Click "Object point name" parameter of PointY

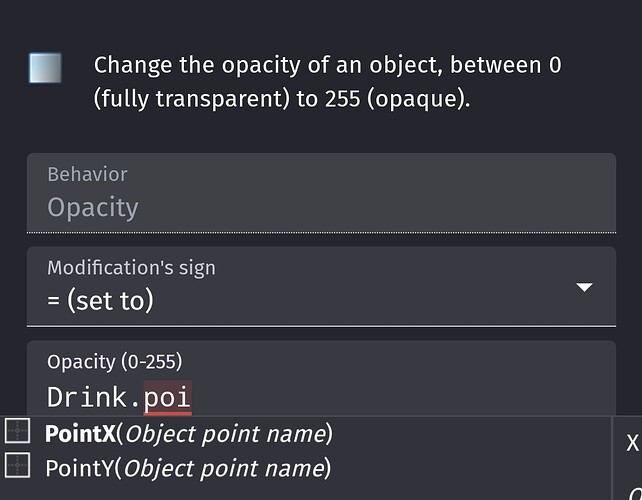point(226,467)
